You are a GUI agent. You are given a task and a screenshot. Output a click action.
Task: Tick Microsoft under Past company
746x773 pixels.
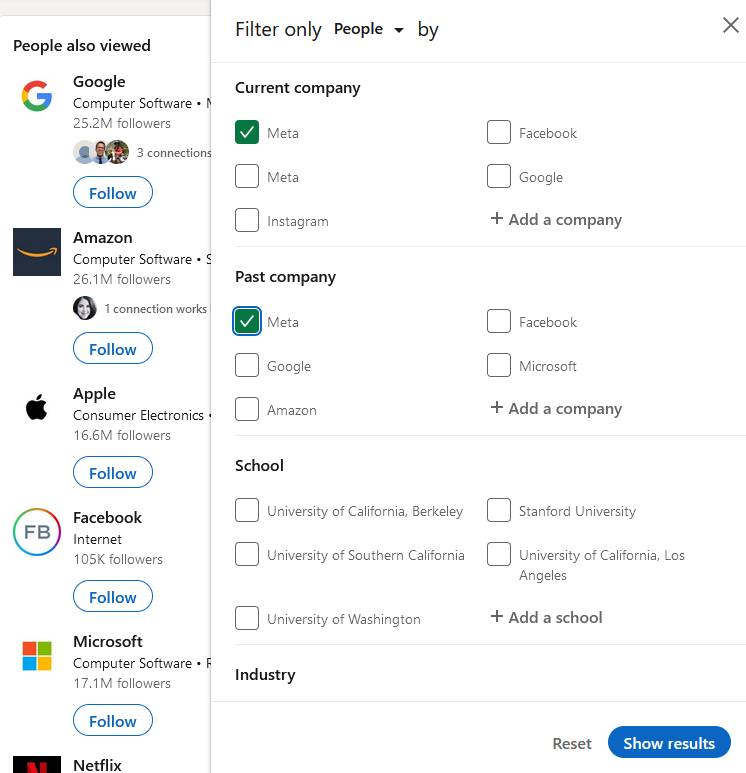499,365
